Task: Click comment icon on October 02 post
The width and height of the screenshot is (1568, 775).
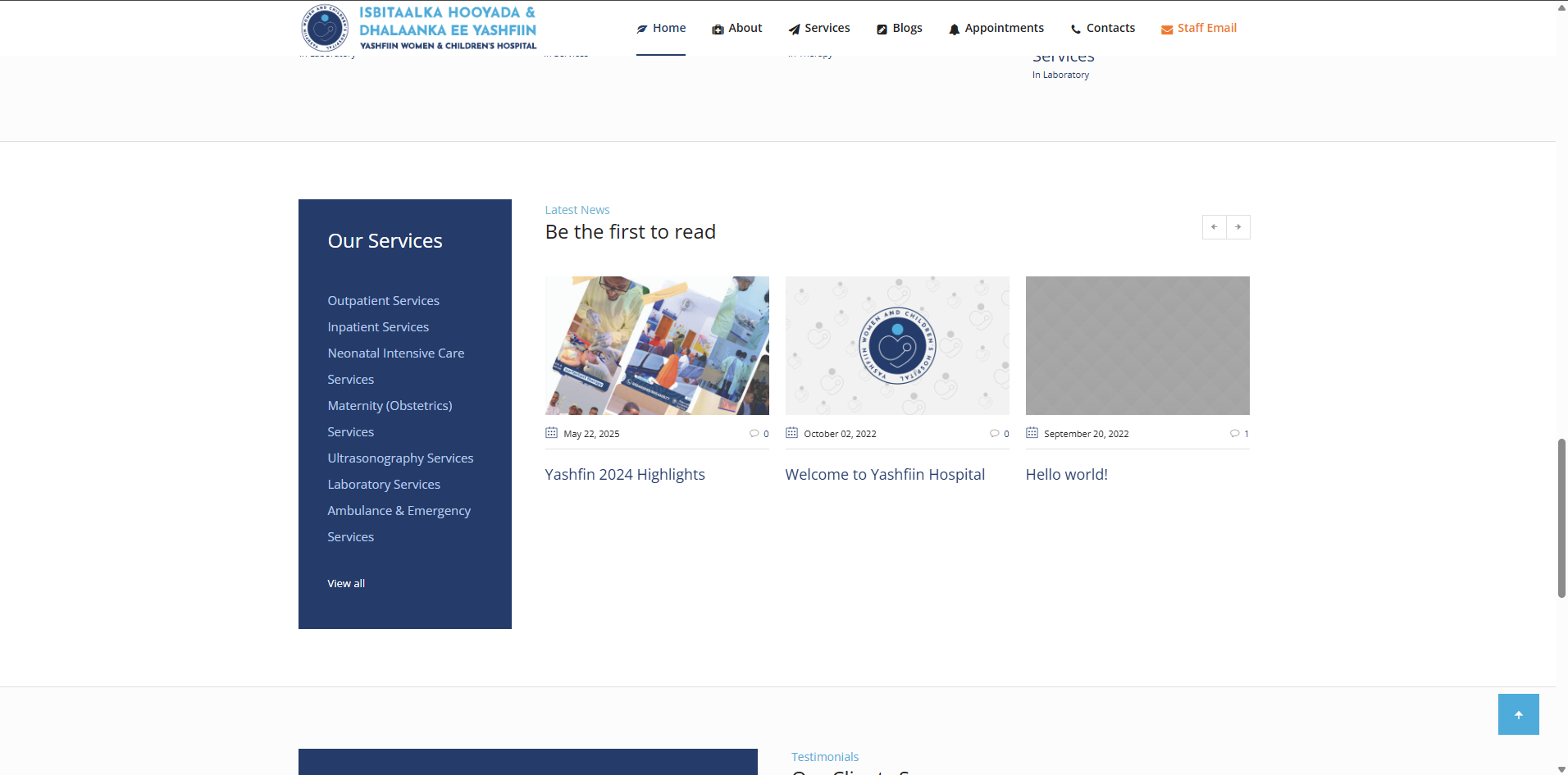Action: 994,434
